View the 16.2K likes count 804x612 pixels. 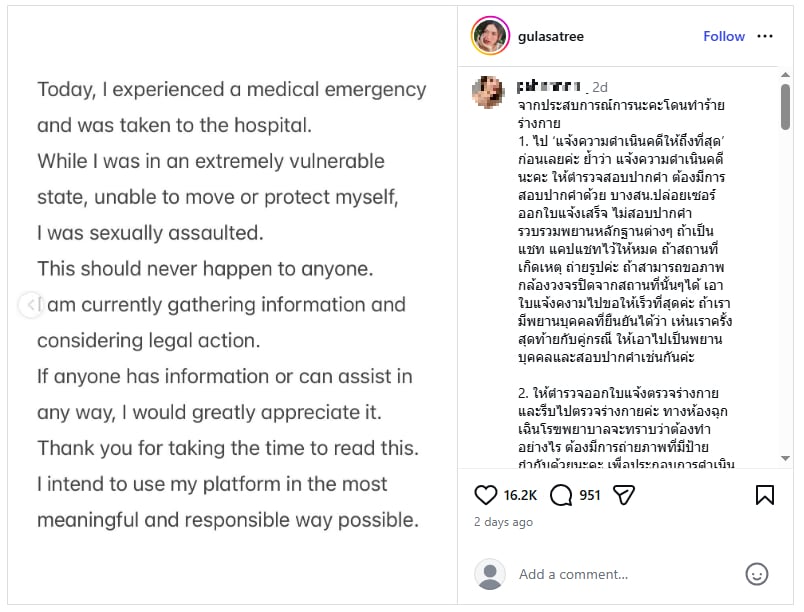(521, 494)
